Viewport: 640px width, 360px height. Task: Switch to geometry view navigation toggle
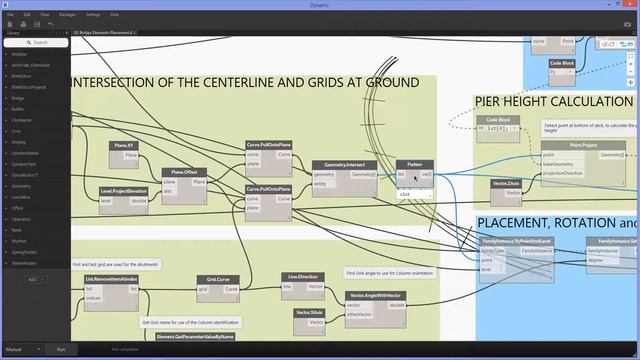(x=608, y=44)
